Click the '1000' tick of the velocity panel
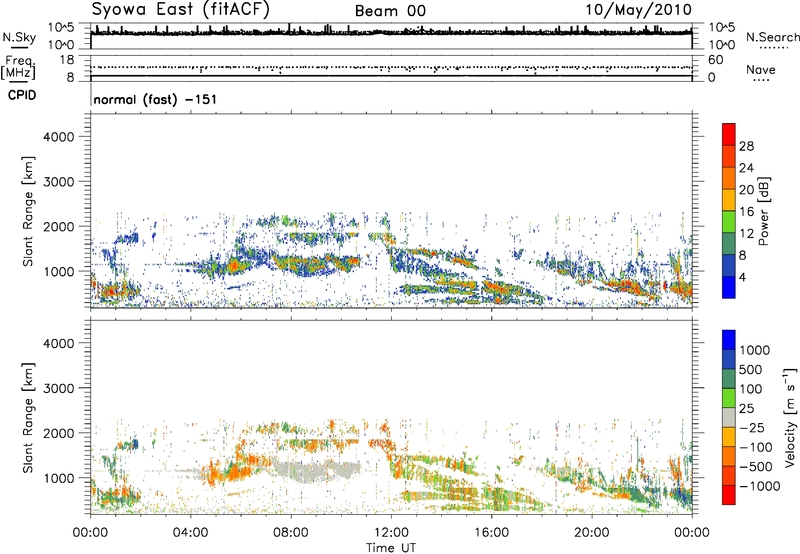The height and width of the screenshot is (554, 800). 58,478
